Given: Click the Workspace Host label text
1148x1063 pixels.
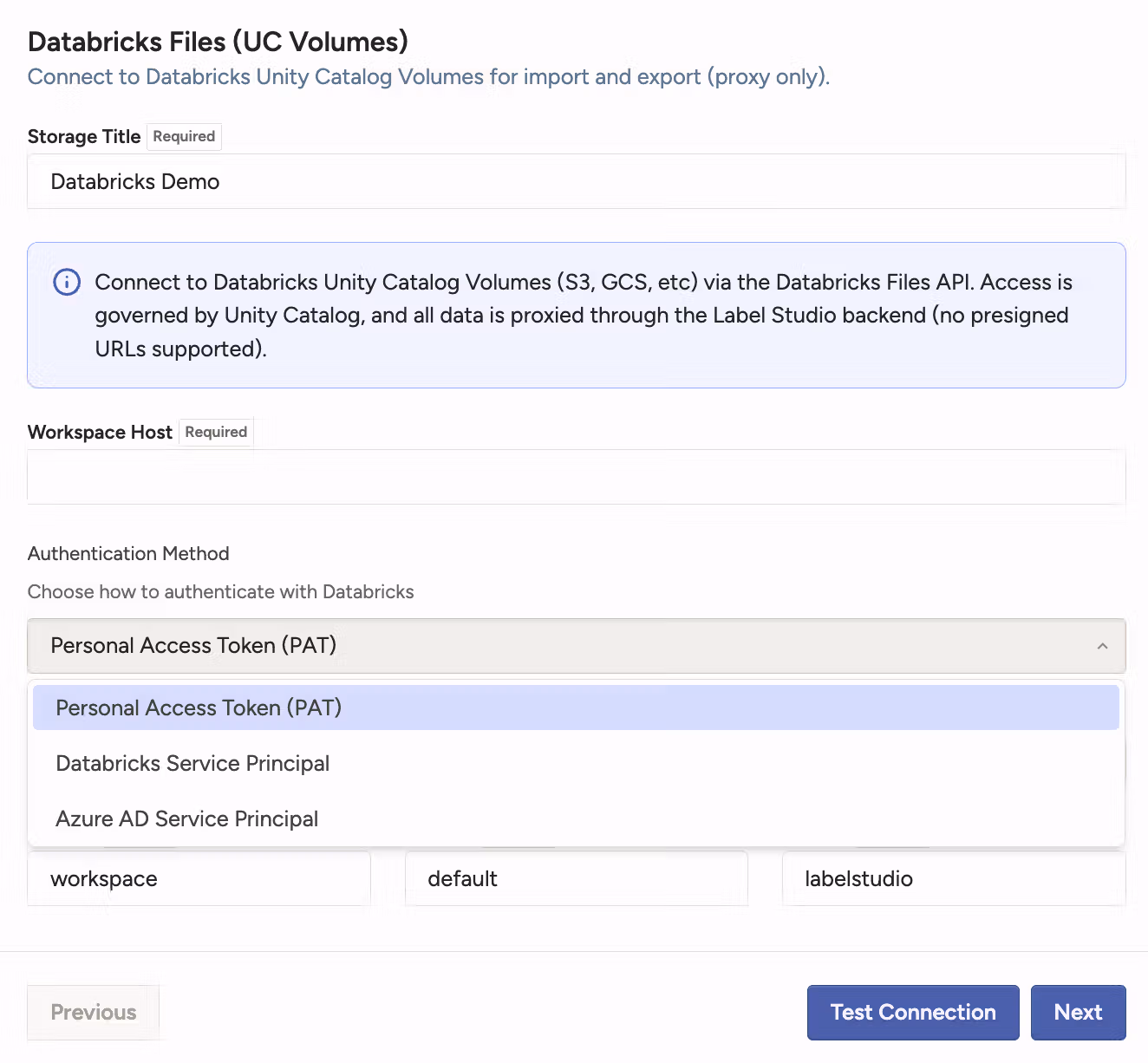Looking at the screenshot, I should pos(100,432).
